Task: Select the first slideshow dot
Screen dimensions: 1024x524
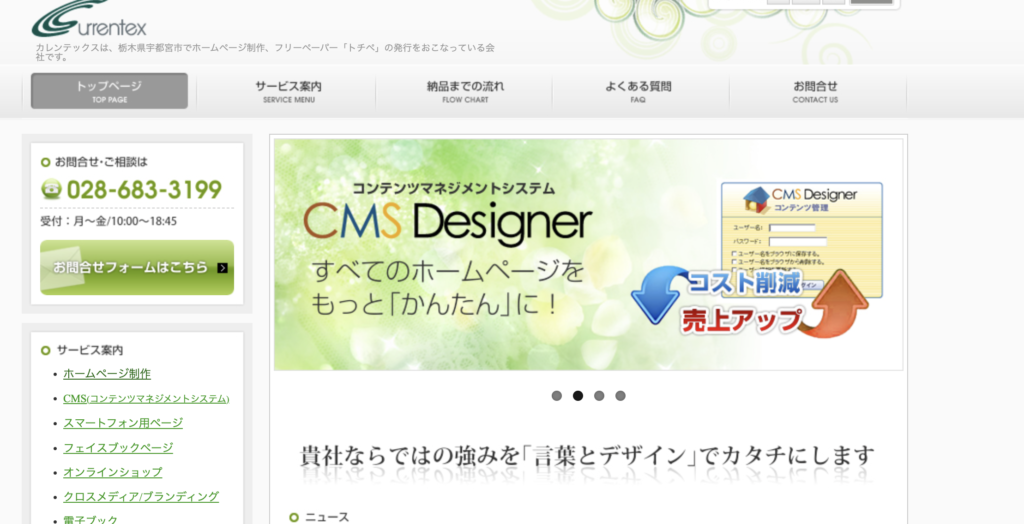Action: pos(556,396)
